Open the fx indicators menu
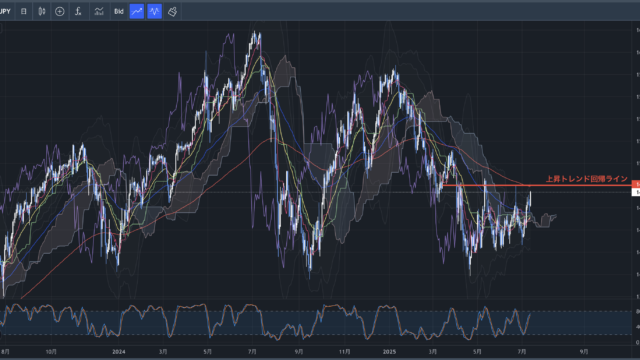Screen dimensions: 640x360 pyautogui.click(x=78, y=11)
